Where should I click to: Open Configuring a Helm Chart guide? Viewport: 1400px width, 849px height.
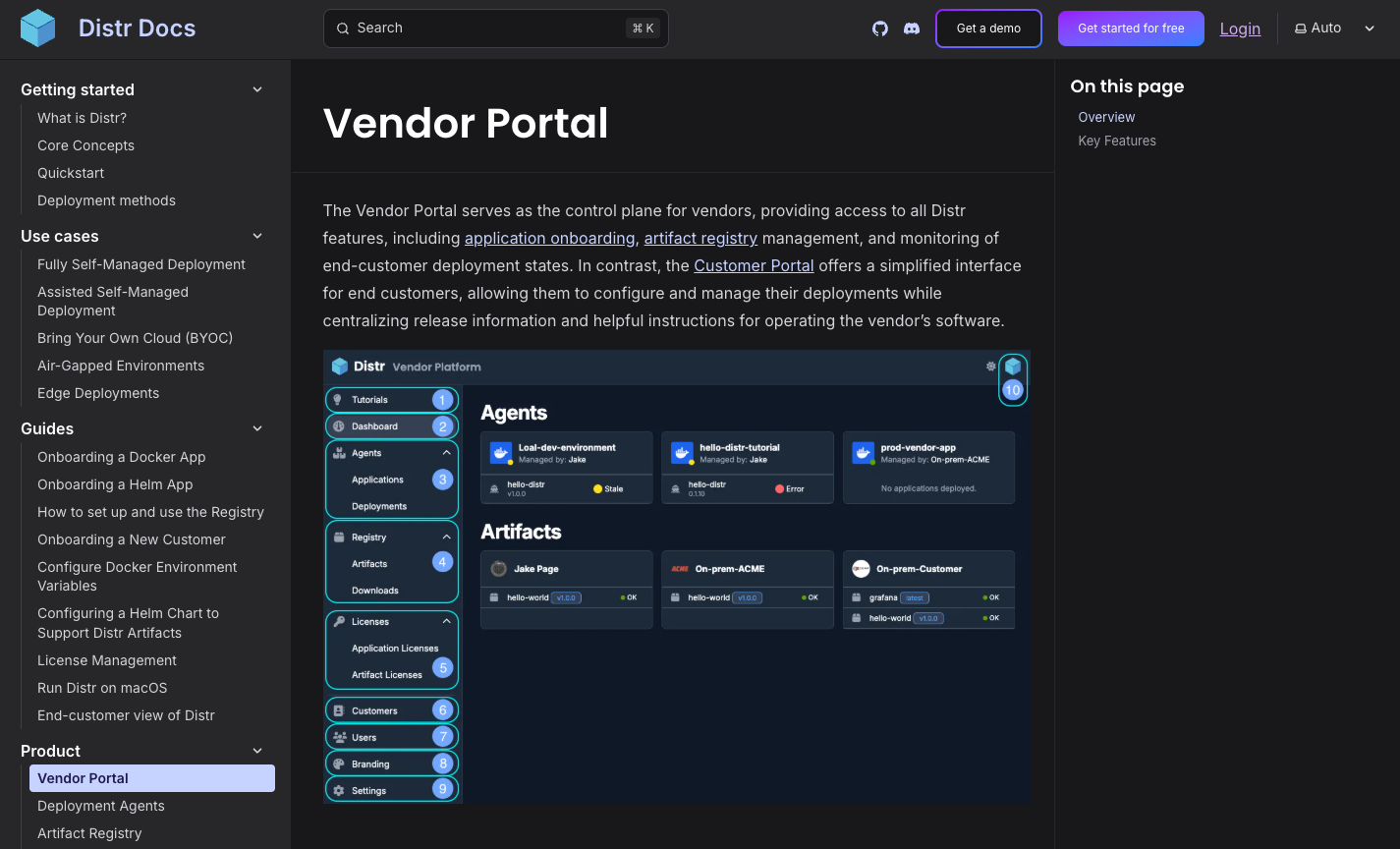(129, 622)
